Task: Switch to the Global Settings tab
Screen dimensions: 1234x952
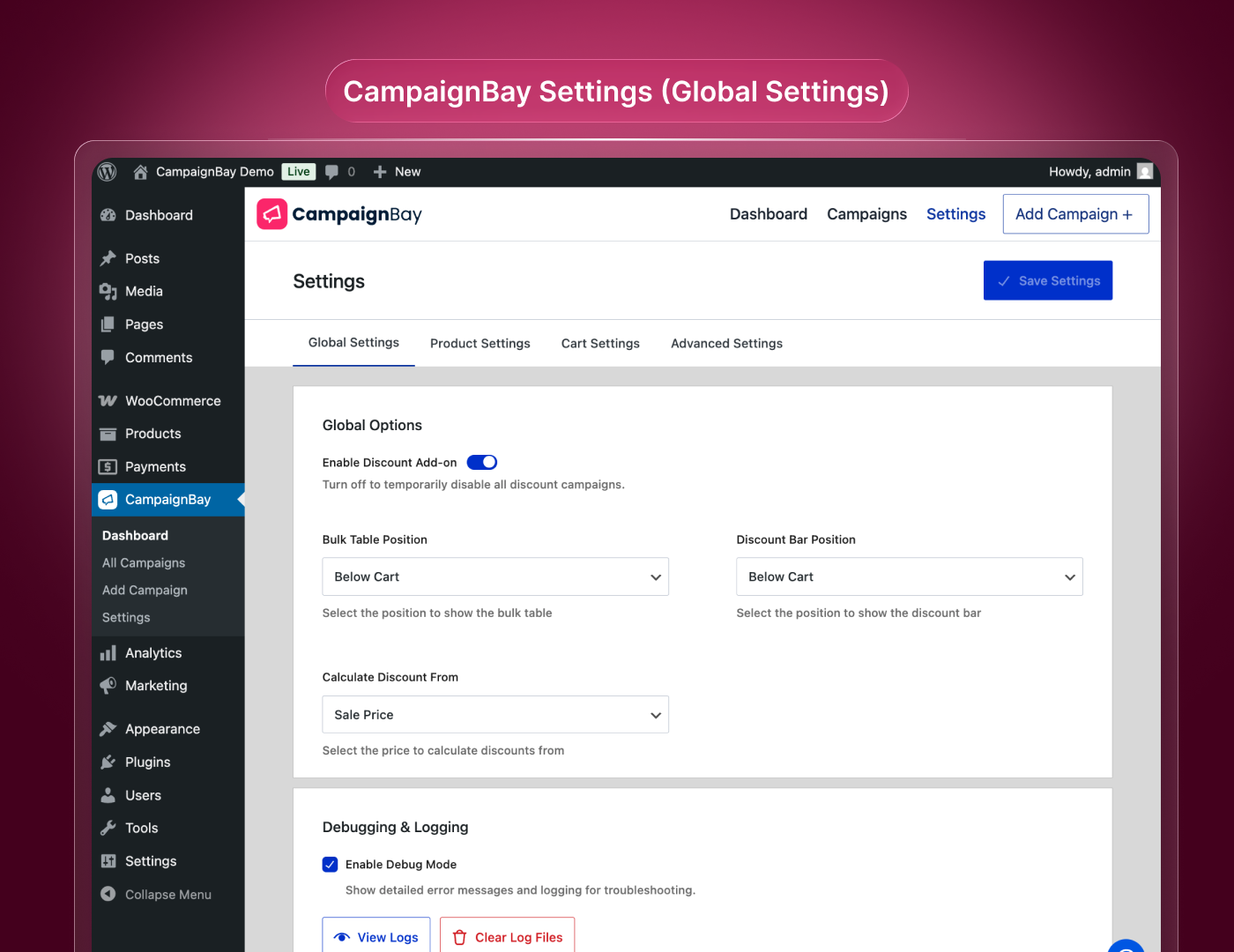Action: 353,343
